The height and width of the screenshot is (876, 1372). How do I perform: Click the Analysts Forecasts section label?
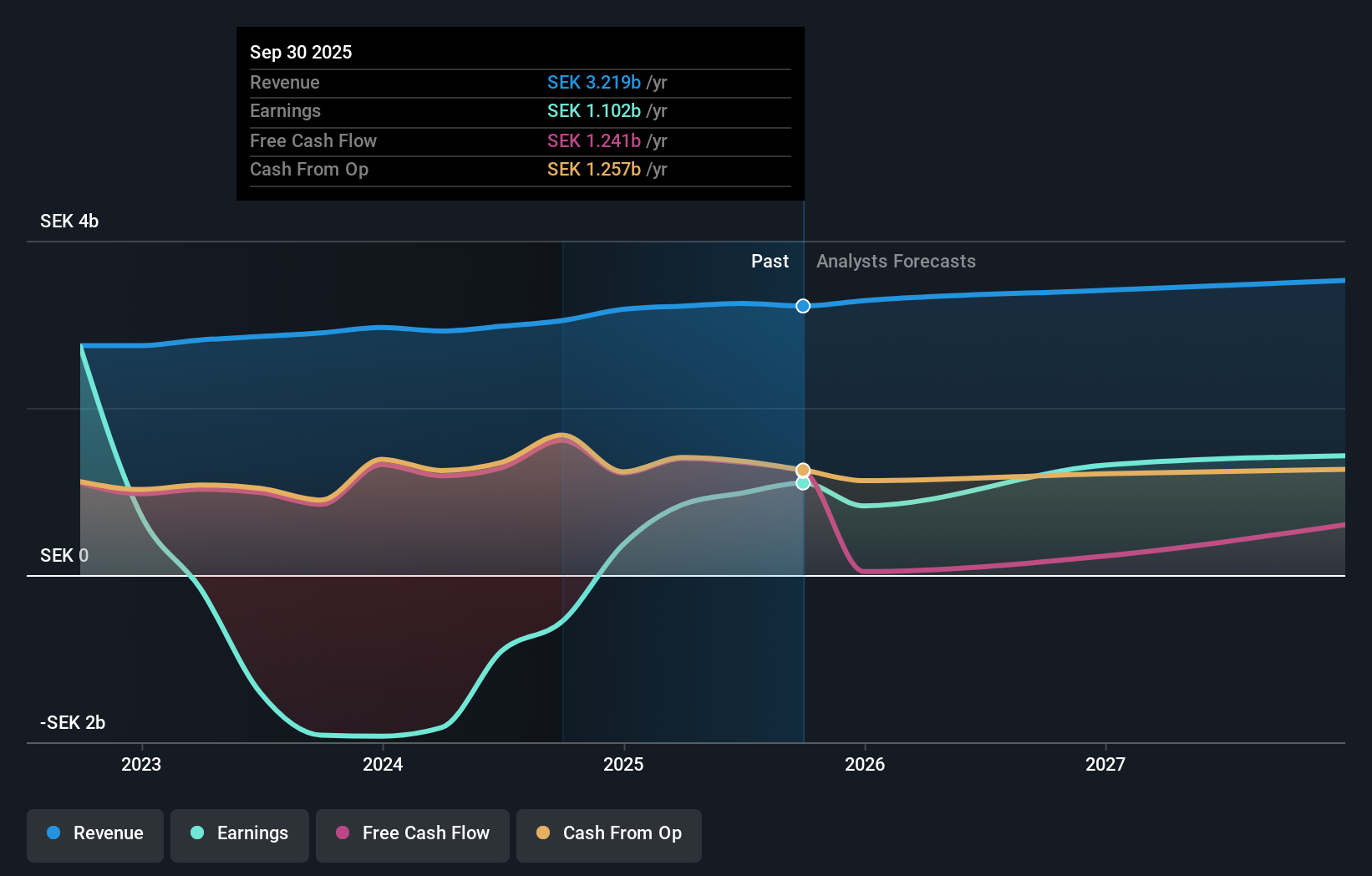click(895, 261)
